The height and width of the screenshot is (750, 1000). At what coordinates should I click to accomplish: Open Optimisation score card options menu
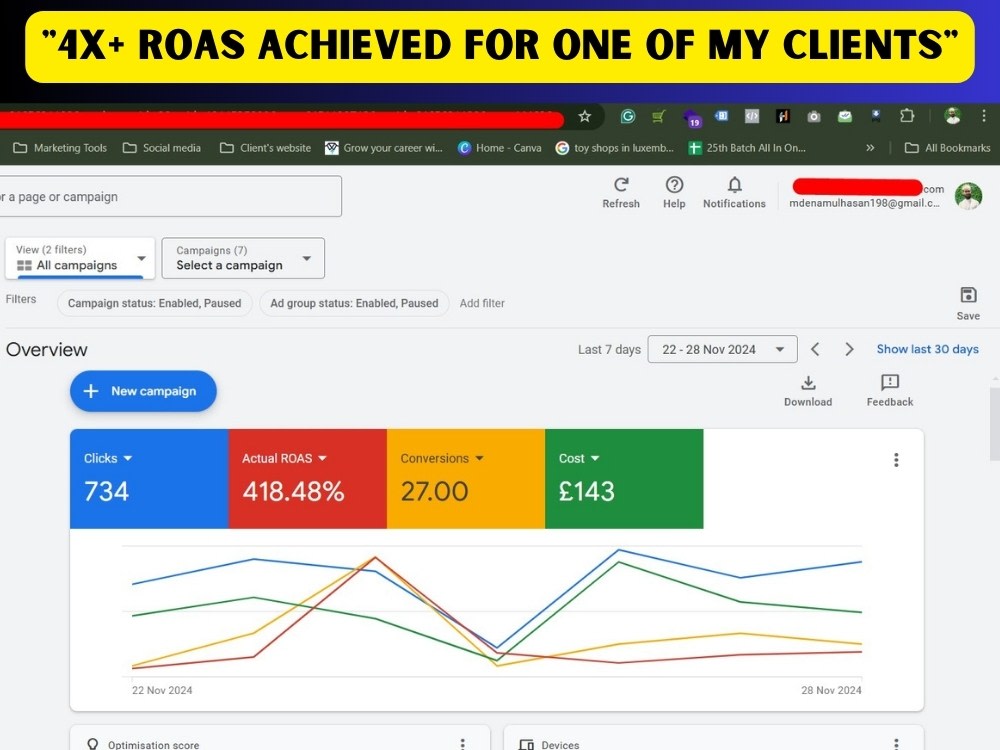point(463,744)
